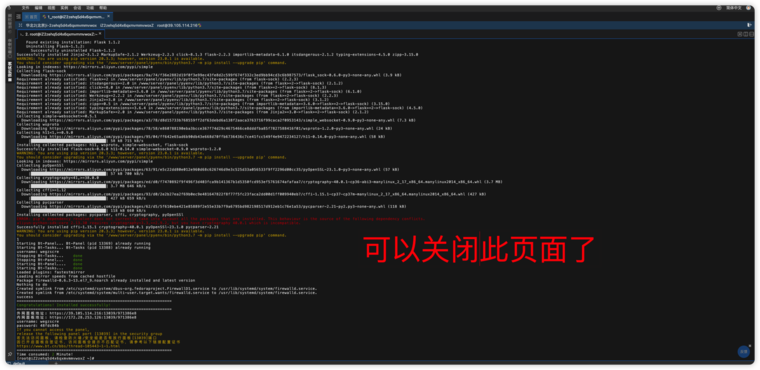Open the 编辑 (Edit) menu
The image size is (760, 370).
pos(38,8)
